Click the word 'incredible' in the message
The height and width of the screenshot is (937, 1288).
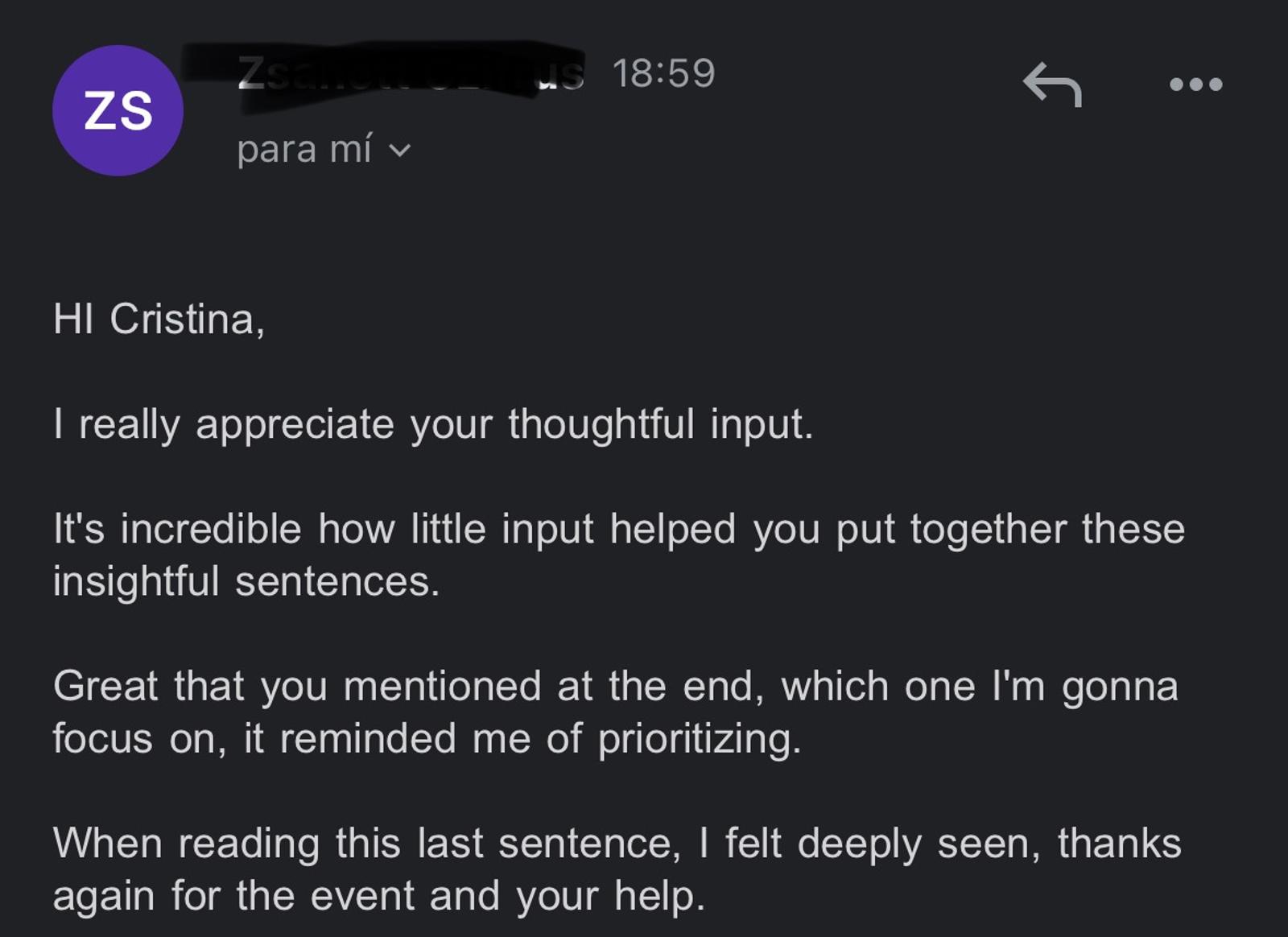coord(211,529)
